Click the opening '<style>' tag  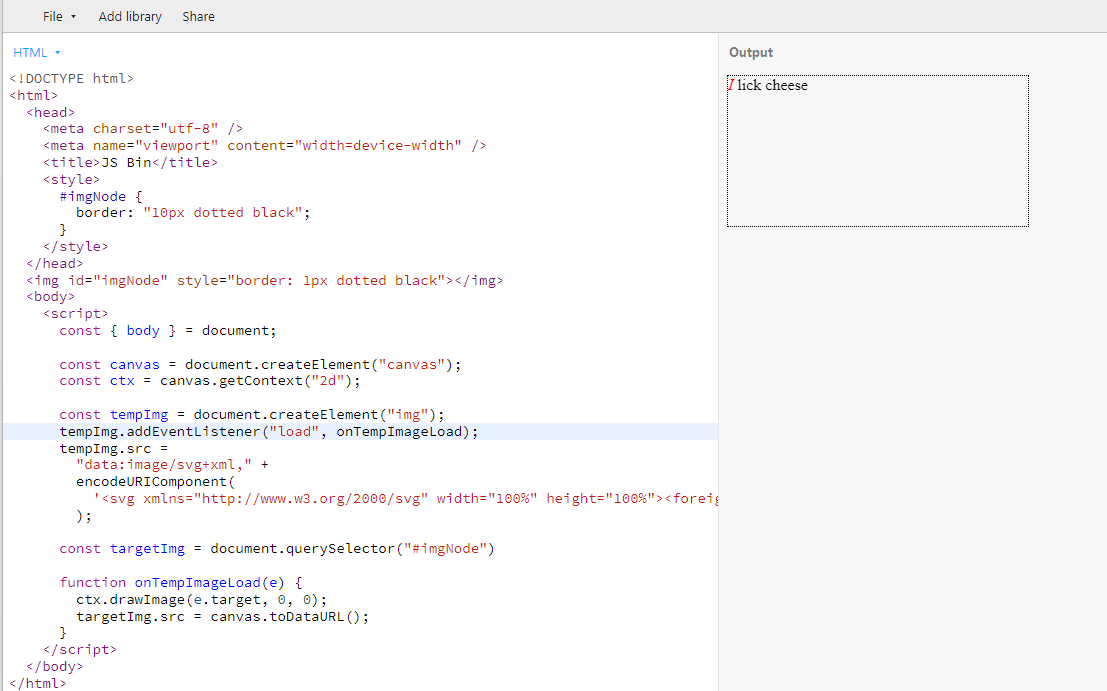pos(71,179)
